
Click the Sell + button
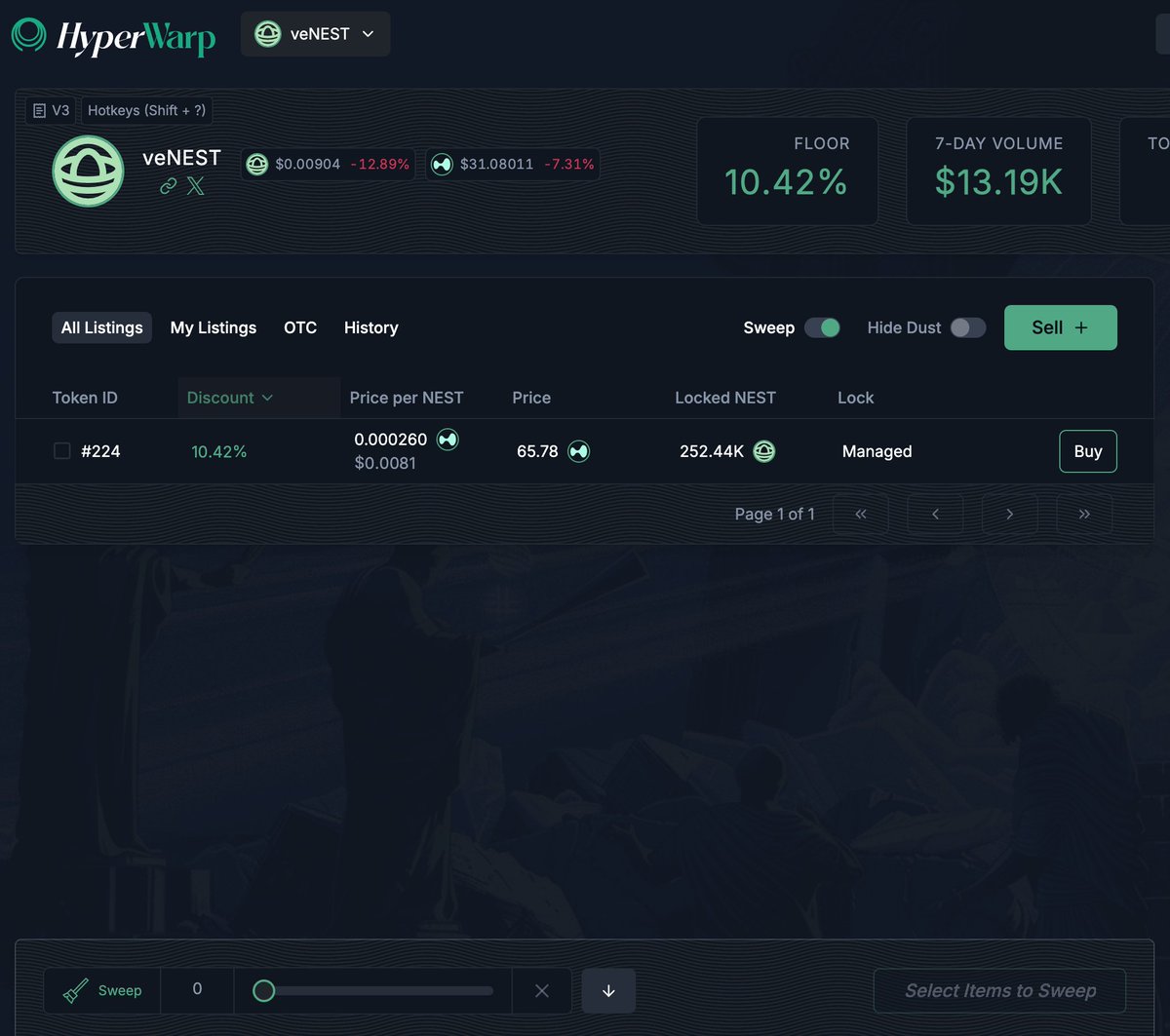pyautogui.click(x=1061, y=327)
